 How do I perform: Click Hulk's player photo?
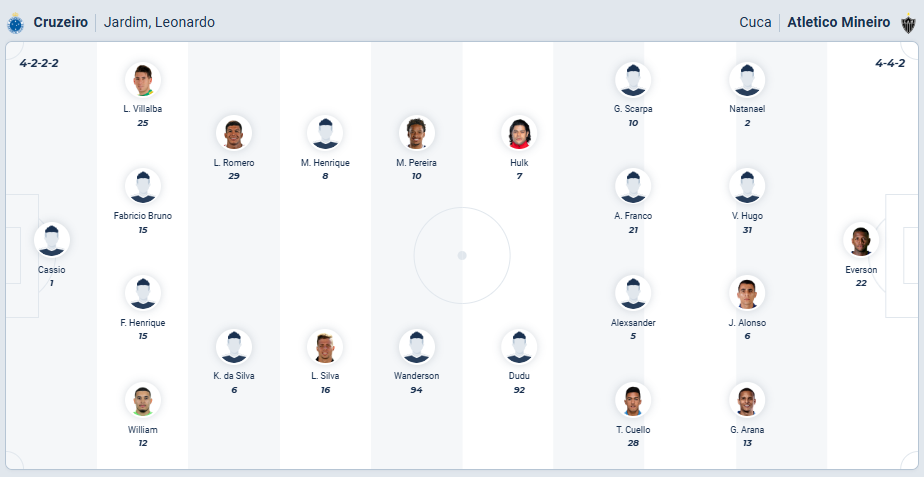(519, 133)
